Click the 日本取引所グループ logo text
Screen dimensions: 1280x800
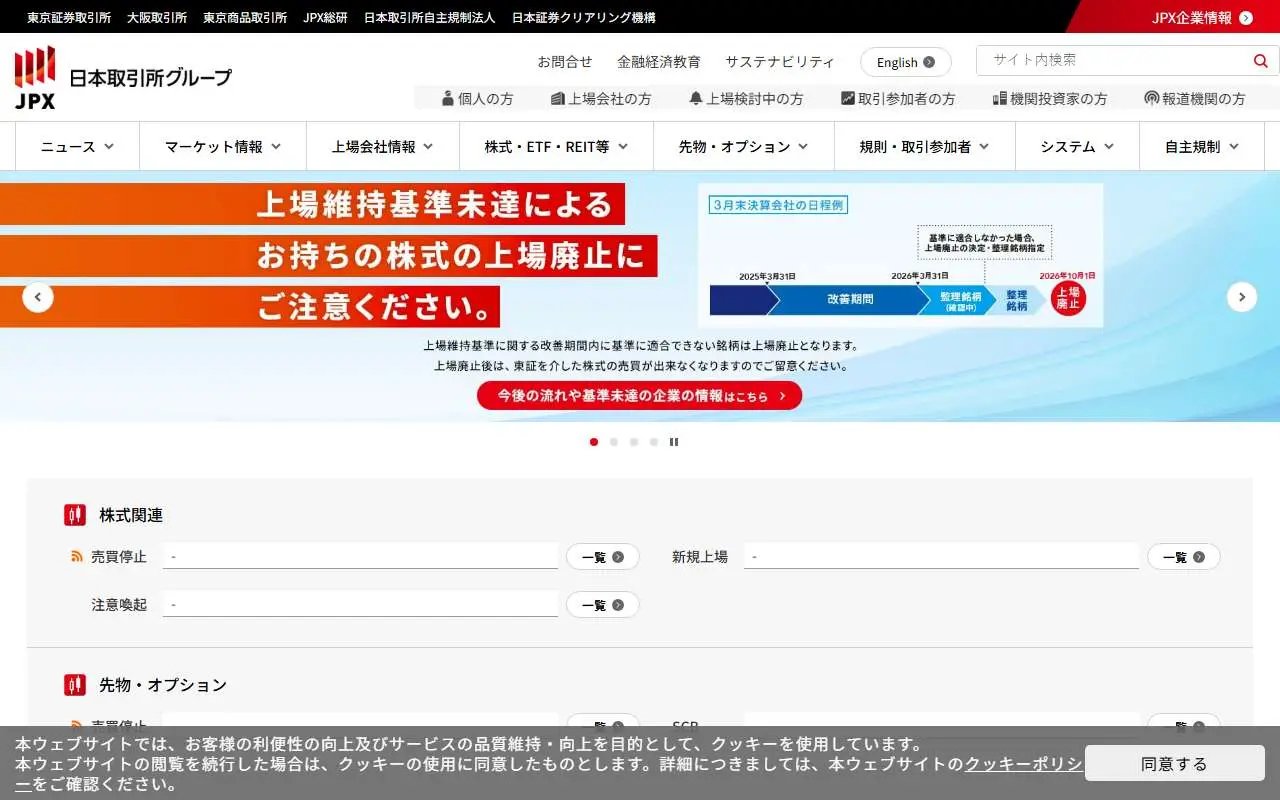tap(150, 77)
